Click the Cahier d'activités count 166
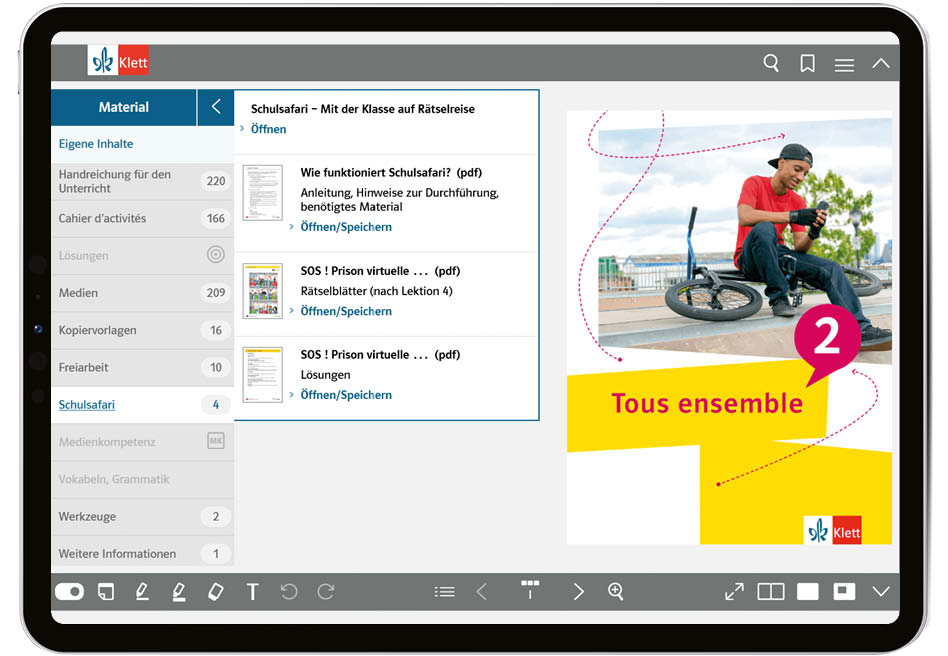This screenshot has width=948, height=656. (216, 218)
